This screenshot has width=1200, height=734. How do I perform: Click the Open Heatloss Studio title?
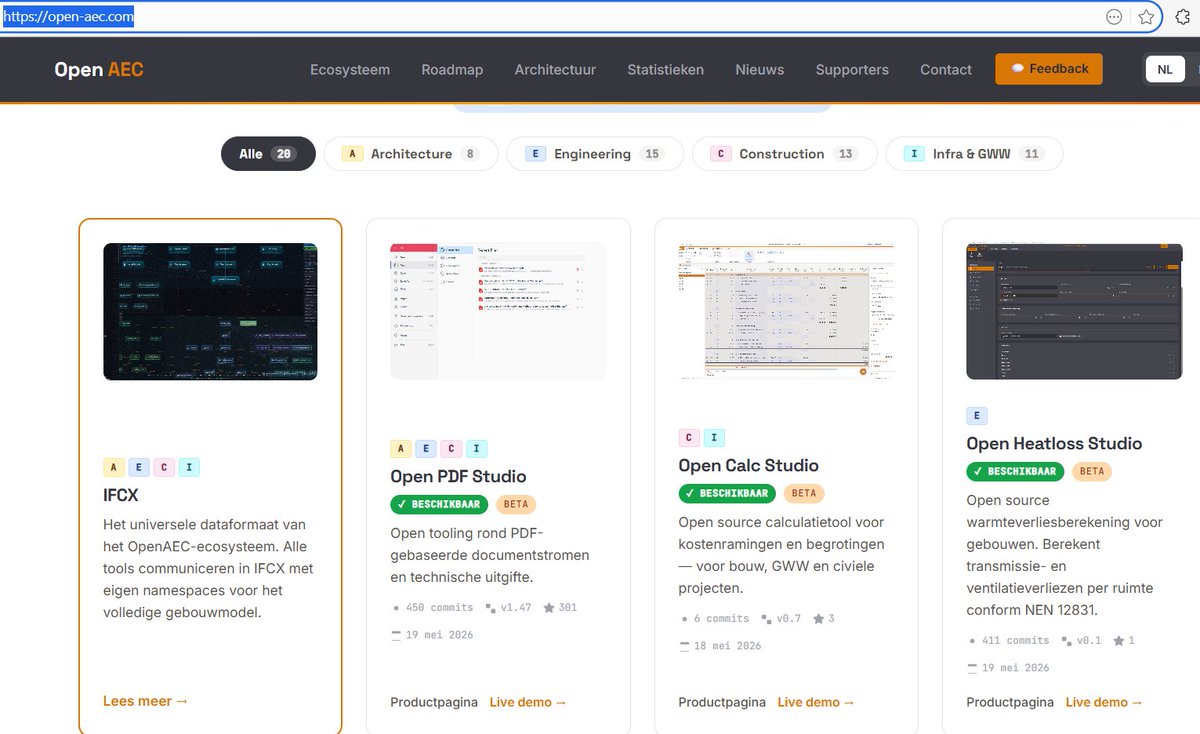tap(1054, 443)
